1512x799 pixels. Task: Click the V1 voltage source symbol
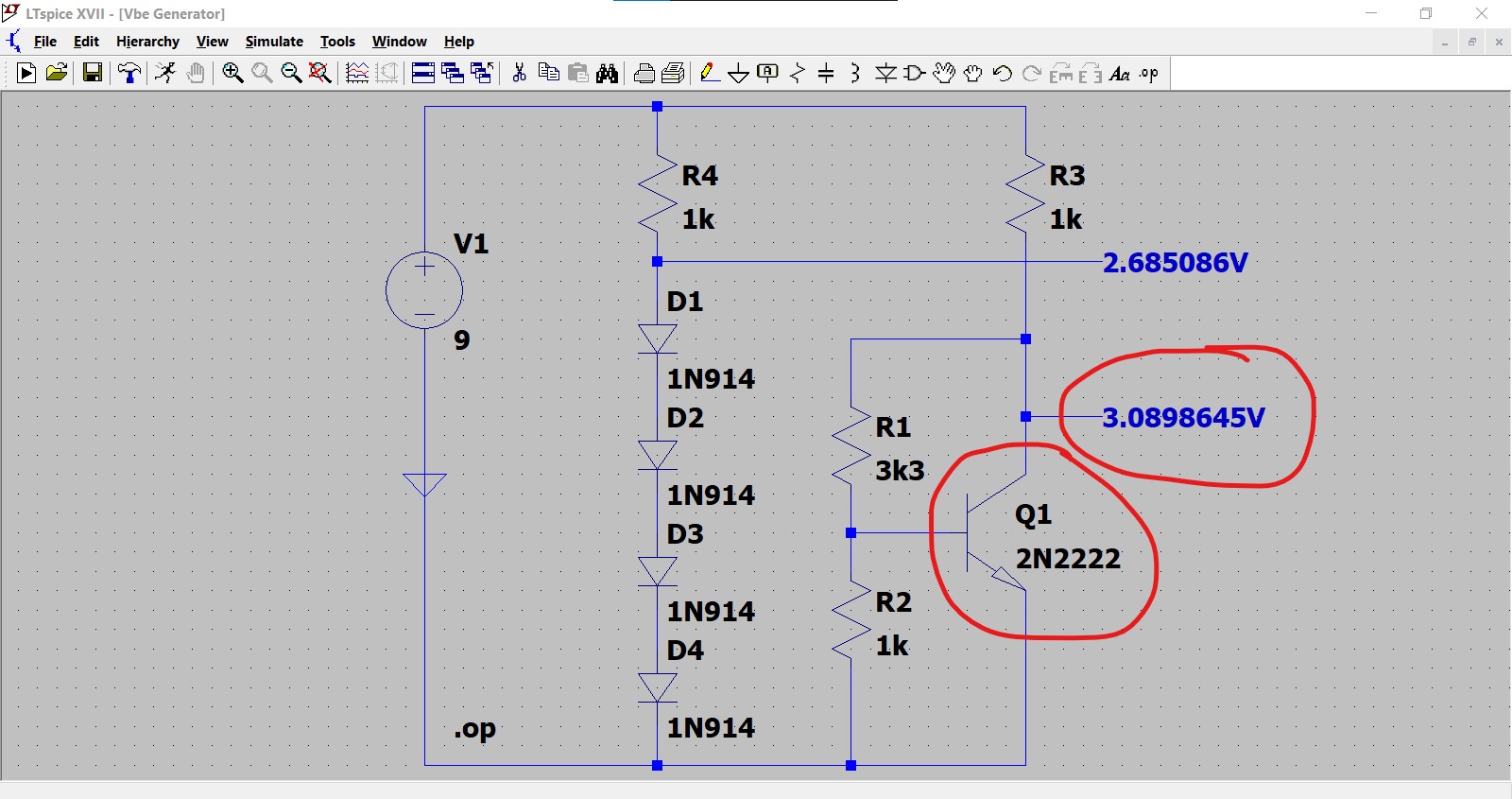(x=424, y=290)
